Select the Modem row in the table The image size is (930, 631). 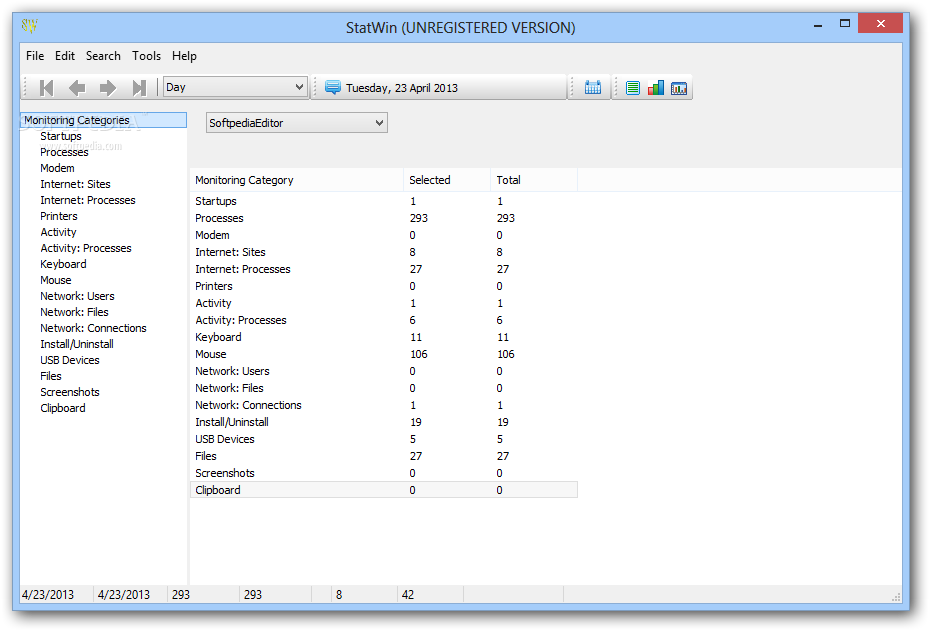click(x=384, y=235)
